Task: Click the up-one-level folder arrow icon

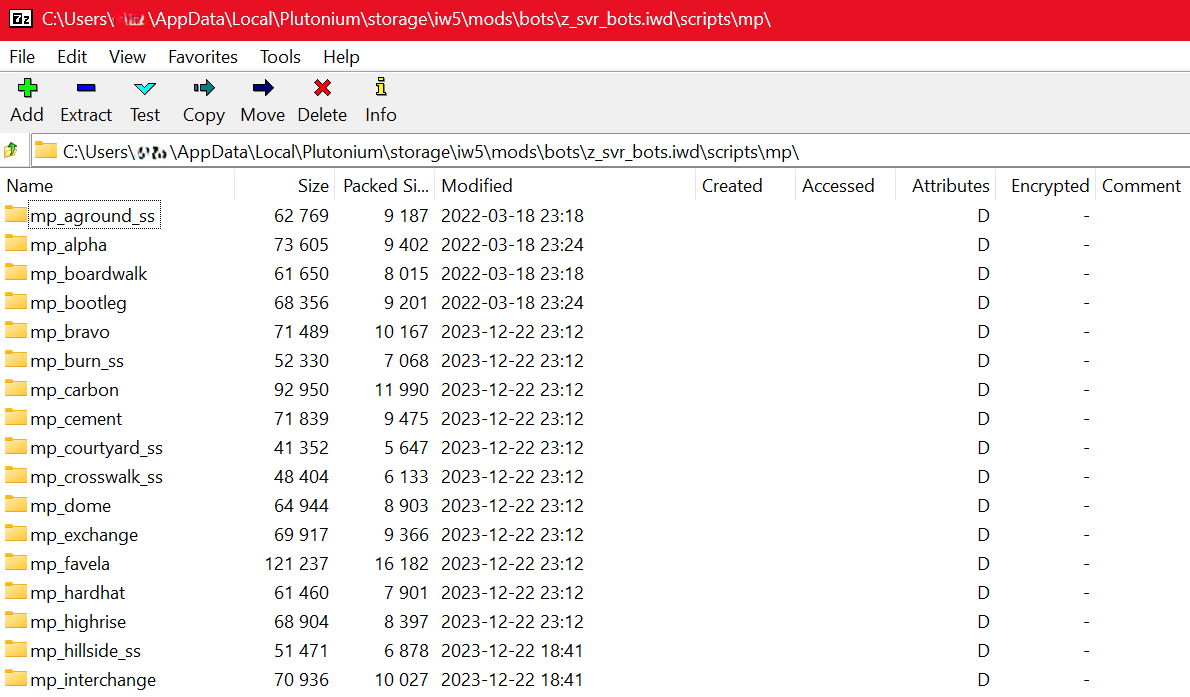Action: pyautogui.click(x=11, y=150)
